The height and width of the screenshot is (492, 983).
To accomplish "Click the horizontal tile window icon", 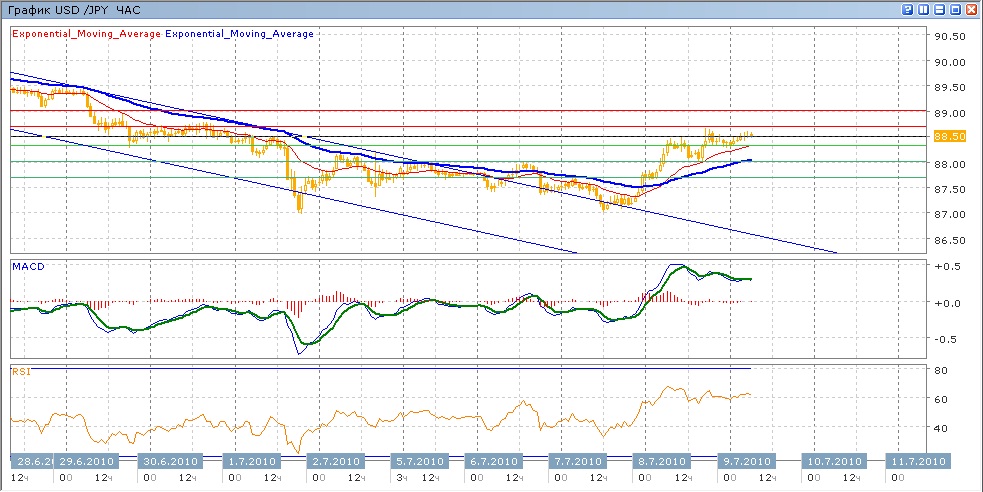I will coord(940,9).
